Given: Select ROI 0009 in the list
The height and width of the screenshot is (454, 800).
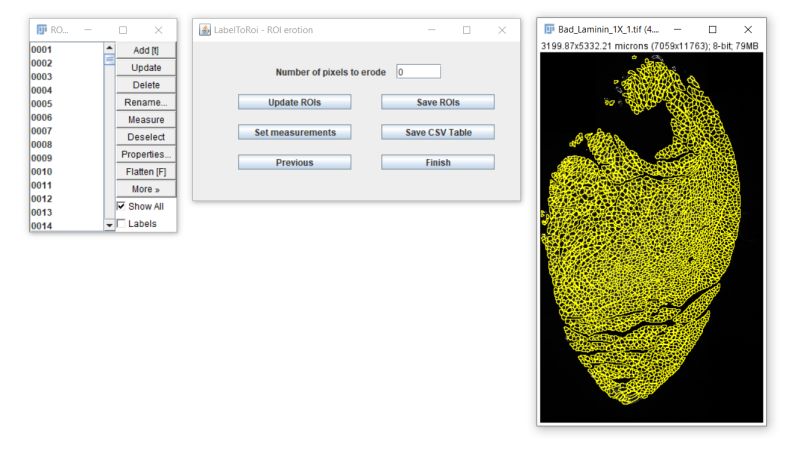Looking at the screenshot, I should click(66, 158).
